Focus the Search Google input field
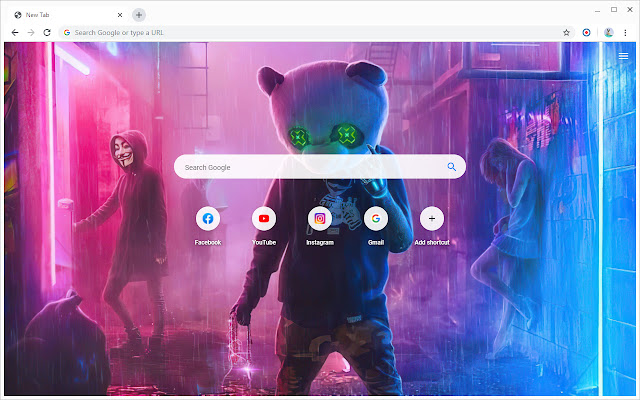This screenshot has width=640, height=400. pos(320,167)
